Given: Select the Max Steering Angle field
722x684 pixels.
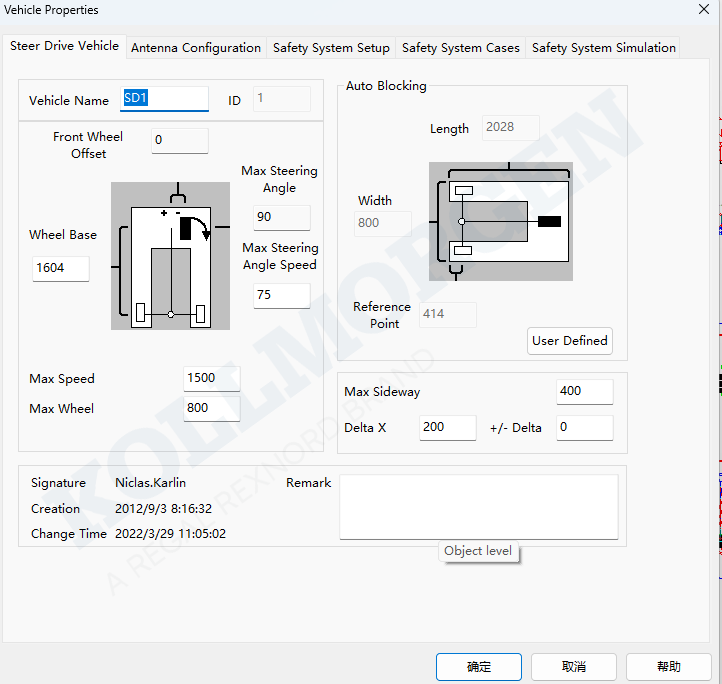Looking at the screenshot, I should coord(281,217).
